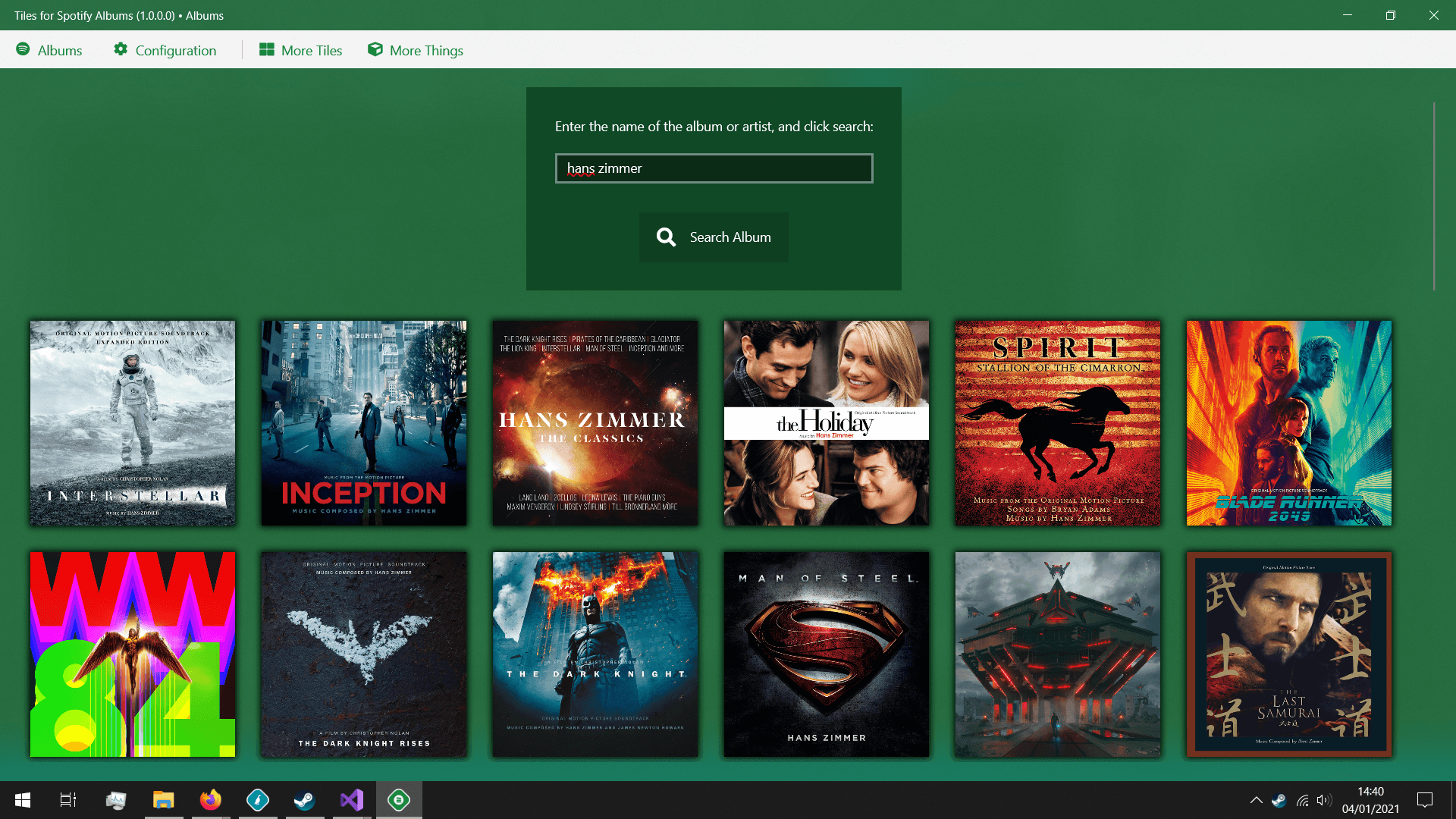Viewport: 1456px width, 819px height.
Task: Open Task View from the taskbar
Action: tap(67, 799)
